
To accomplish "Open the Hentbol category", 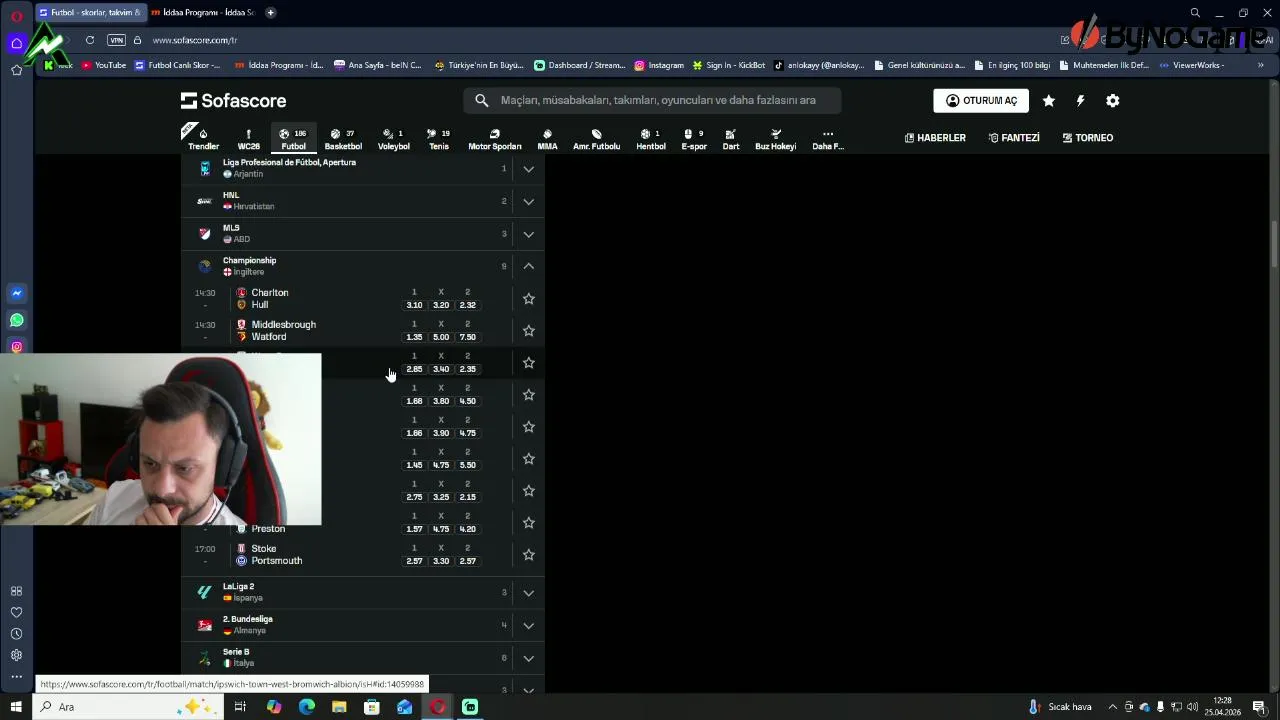I will click(x=651, y=139).
